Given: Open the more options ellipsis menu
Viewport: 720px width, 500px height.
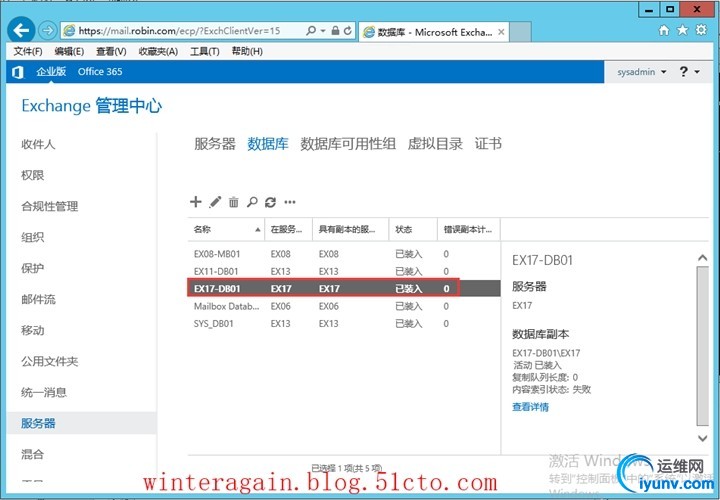Looking at the screenshot, I should click(x=290, y=202).
